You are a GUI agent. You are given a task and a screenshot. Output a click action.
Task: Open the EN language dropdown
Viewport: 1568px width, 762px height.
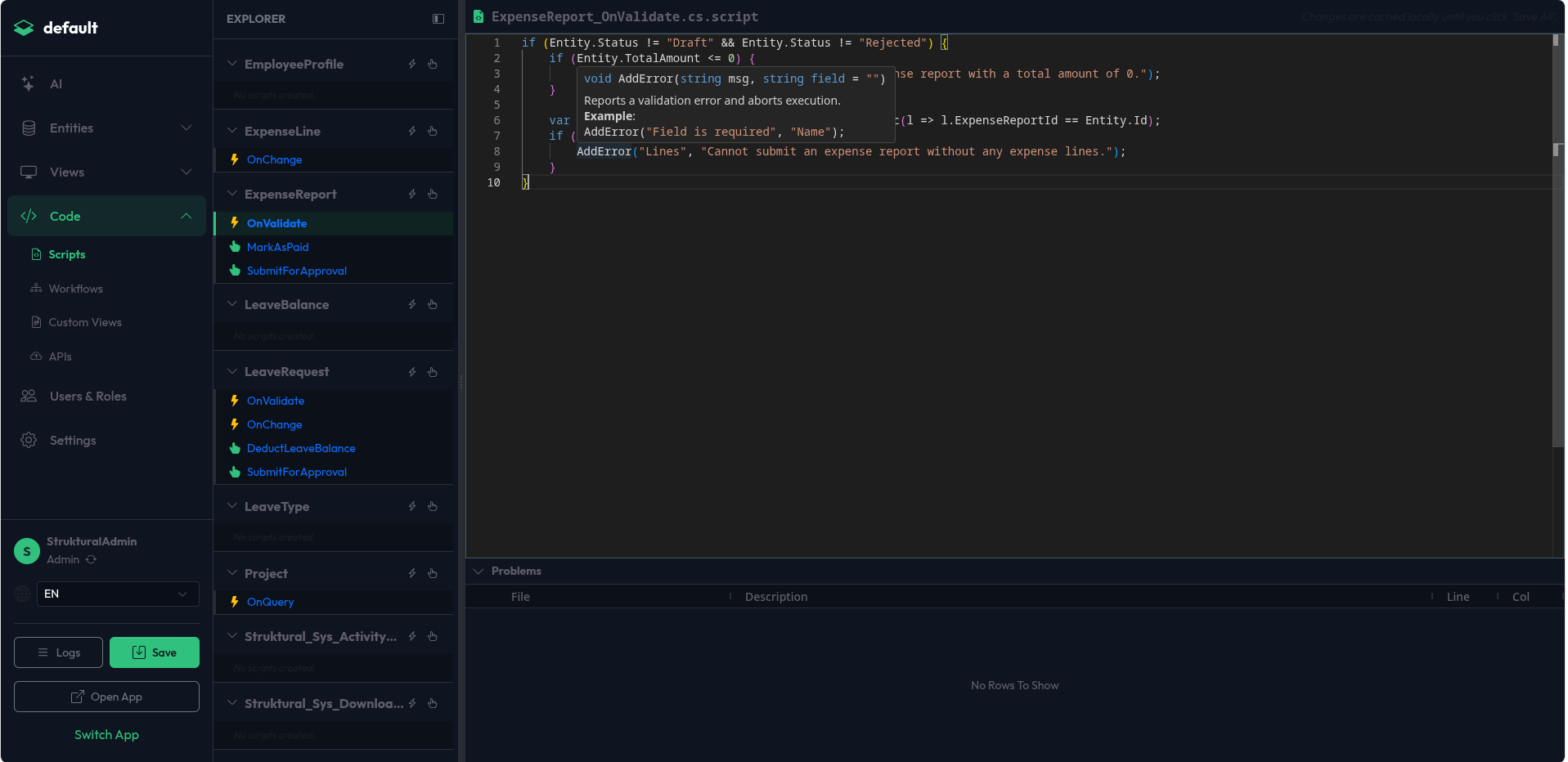[x=118, y=594]
